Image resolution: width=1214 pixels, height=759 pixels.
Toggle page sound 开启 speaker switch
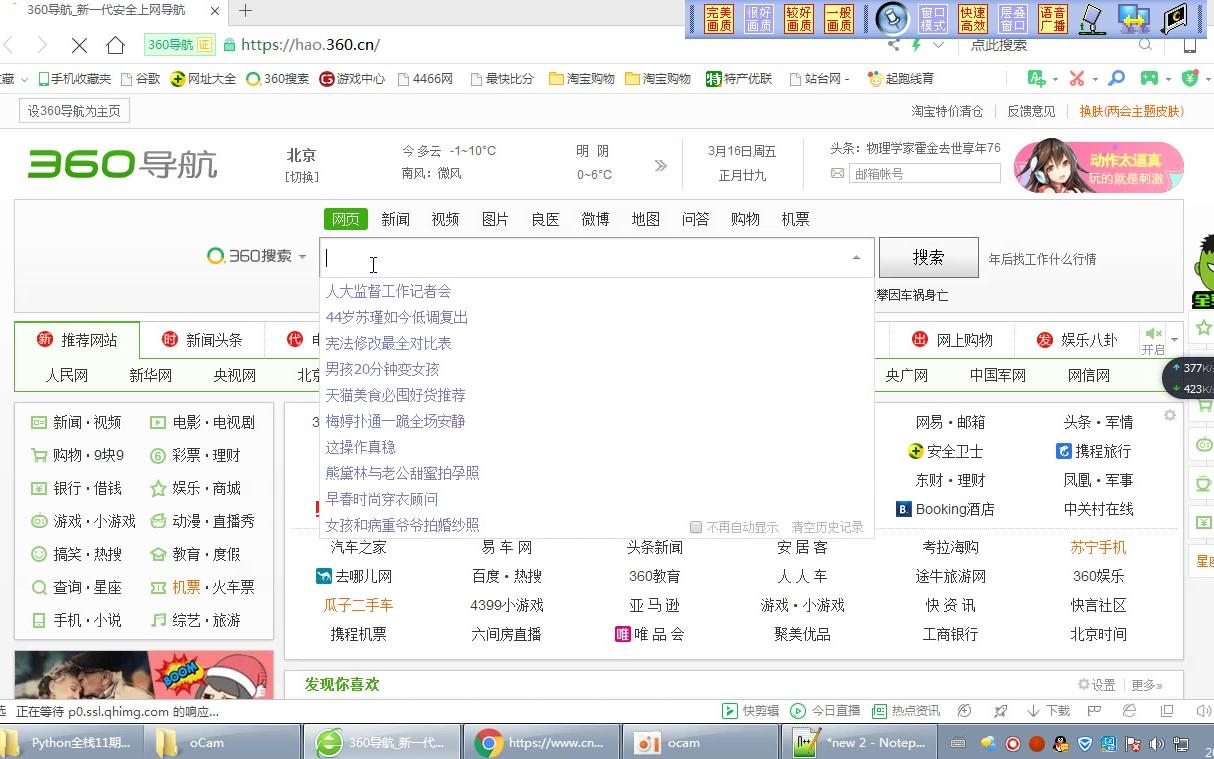(1153, 339)
